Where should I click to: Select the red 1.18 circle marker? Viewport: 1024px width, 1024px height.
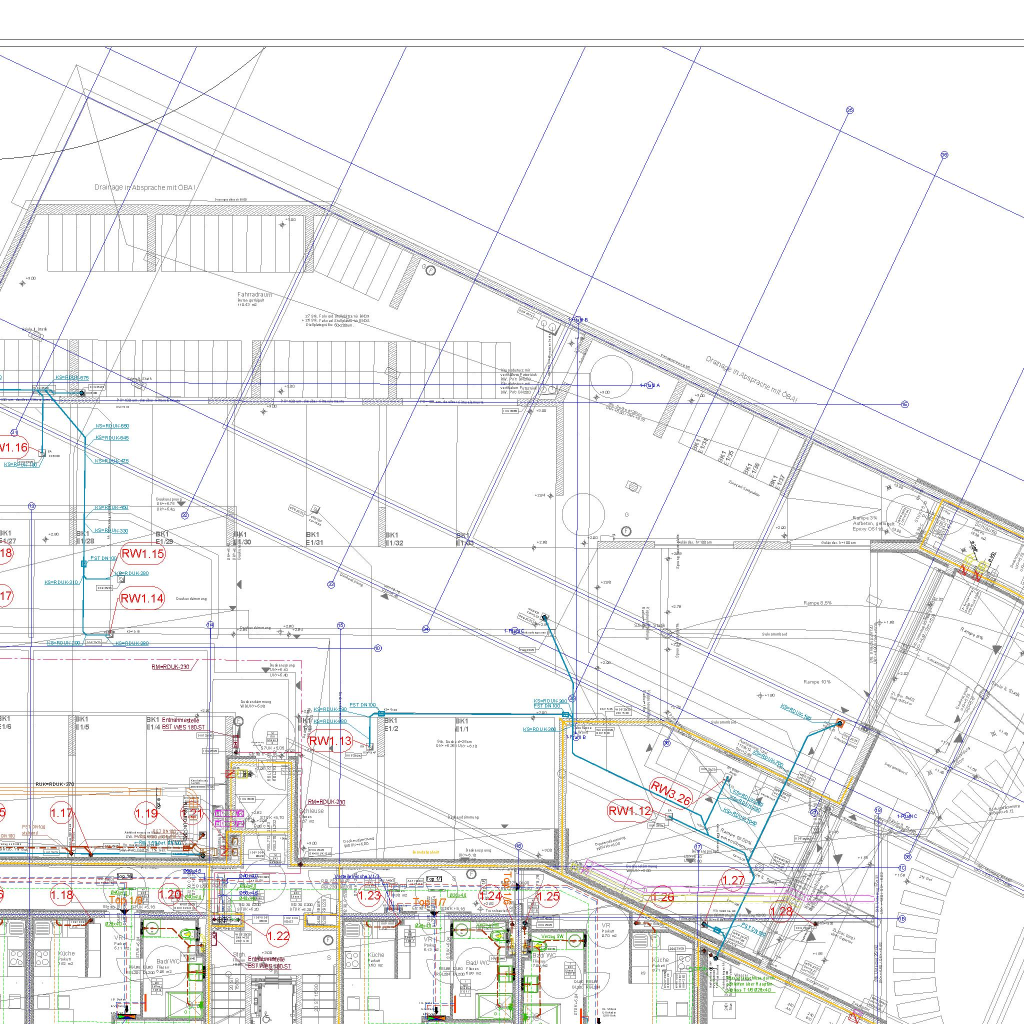(62, 895)
